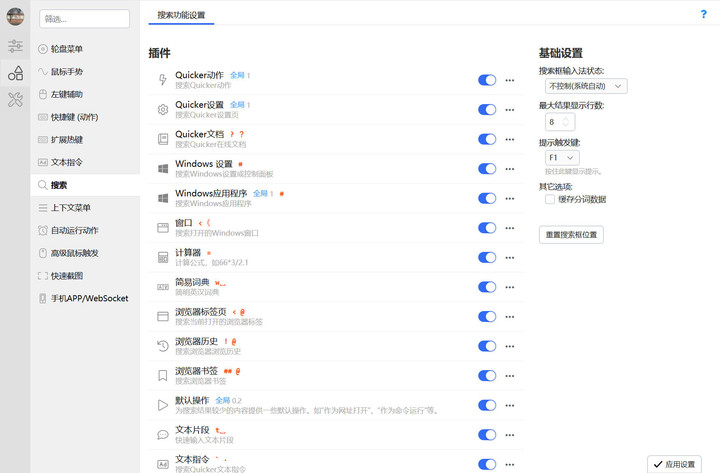Click the speech bubble icon for 文本片段
This screenshot has height=473, width=720.
point(163,434)
